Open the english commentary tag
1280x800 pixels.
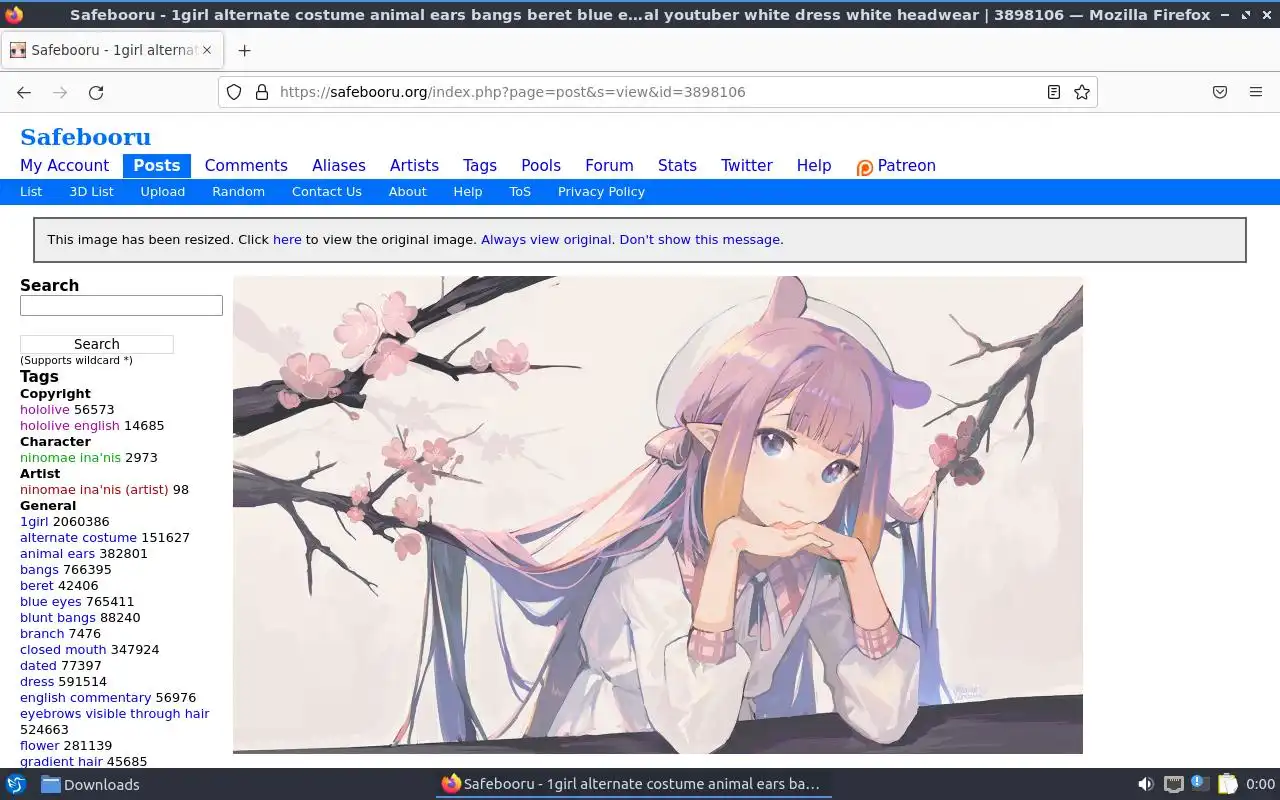[x=85, y=698]
